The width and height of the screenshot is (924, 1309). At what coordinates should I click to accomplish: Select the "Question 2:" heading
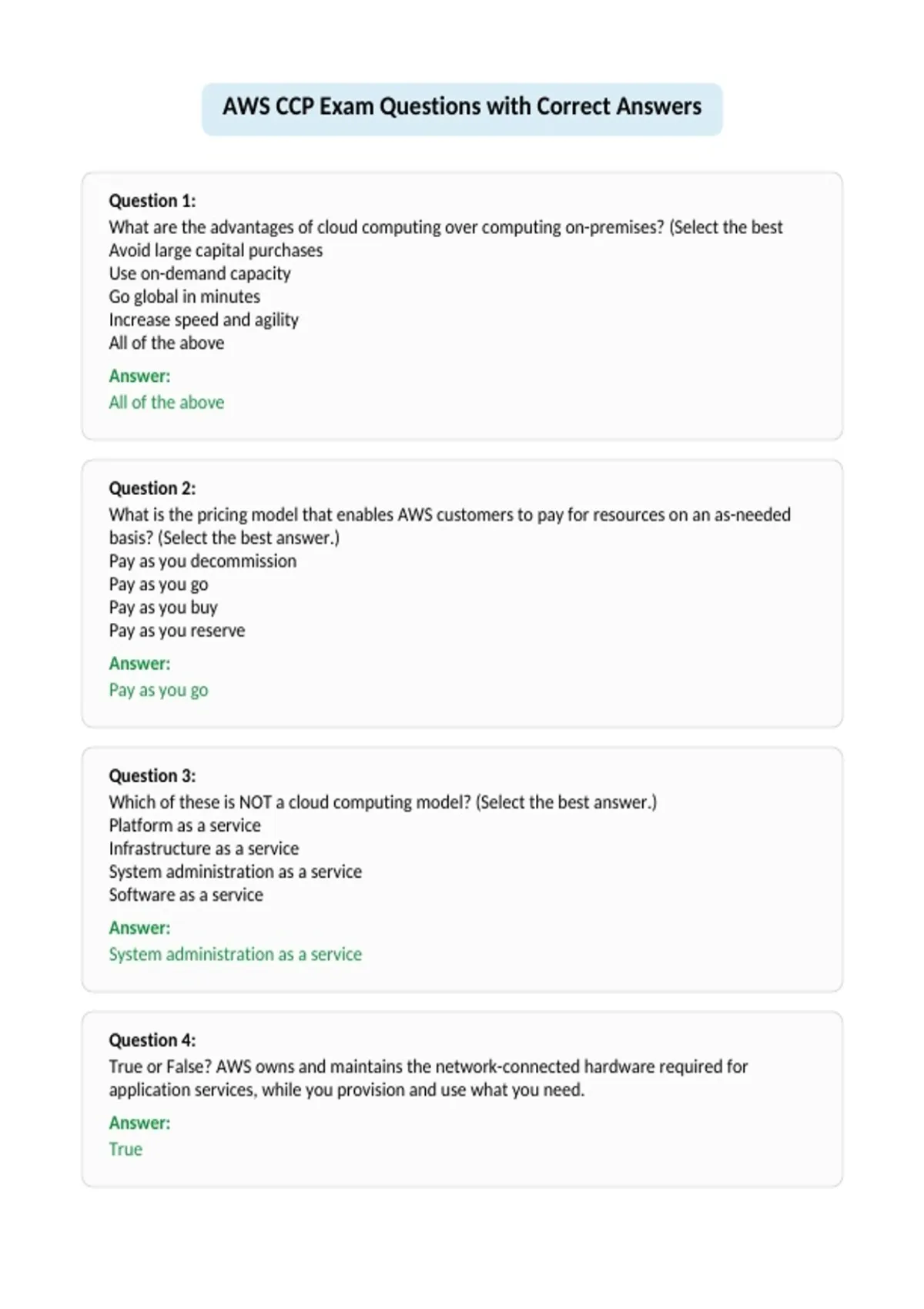pyautogui.click(x=152, y=488)
